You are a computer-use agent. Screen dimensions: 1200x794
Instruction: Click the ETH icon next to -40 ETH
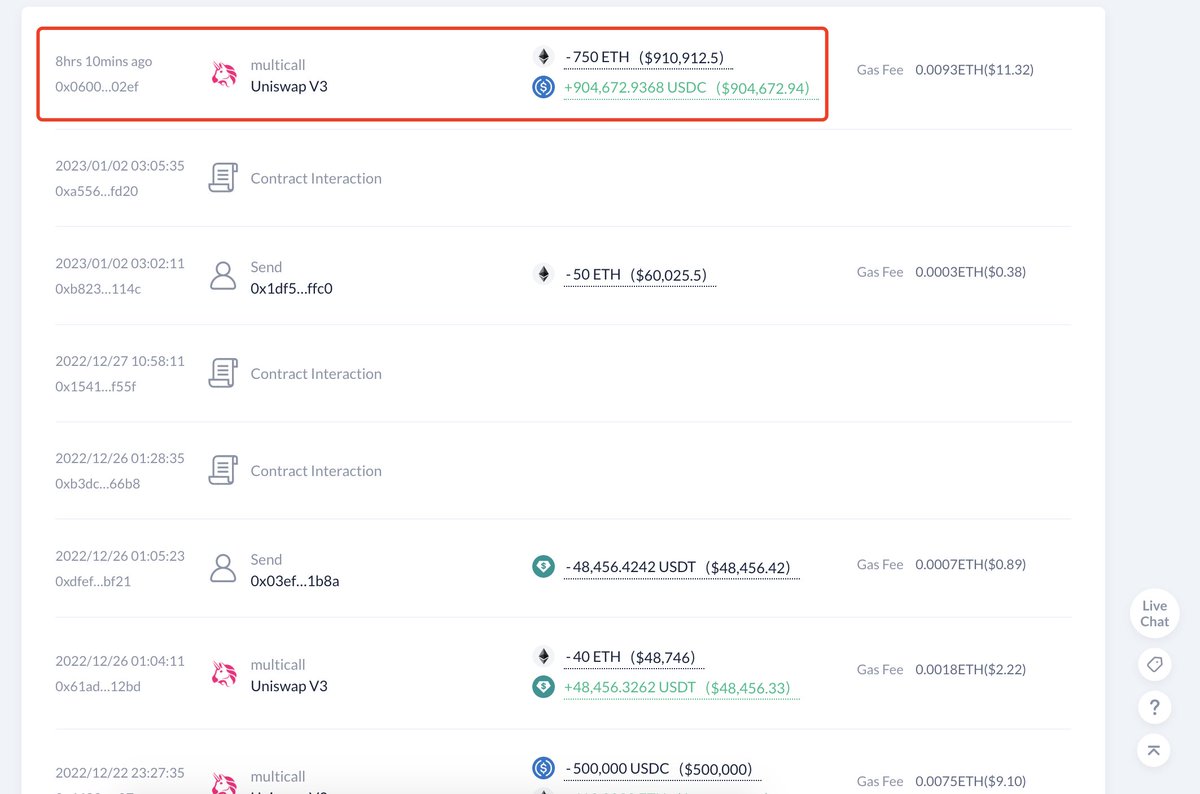[x=543, y=657]
